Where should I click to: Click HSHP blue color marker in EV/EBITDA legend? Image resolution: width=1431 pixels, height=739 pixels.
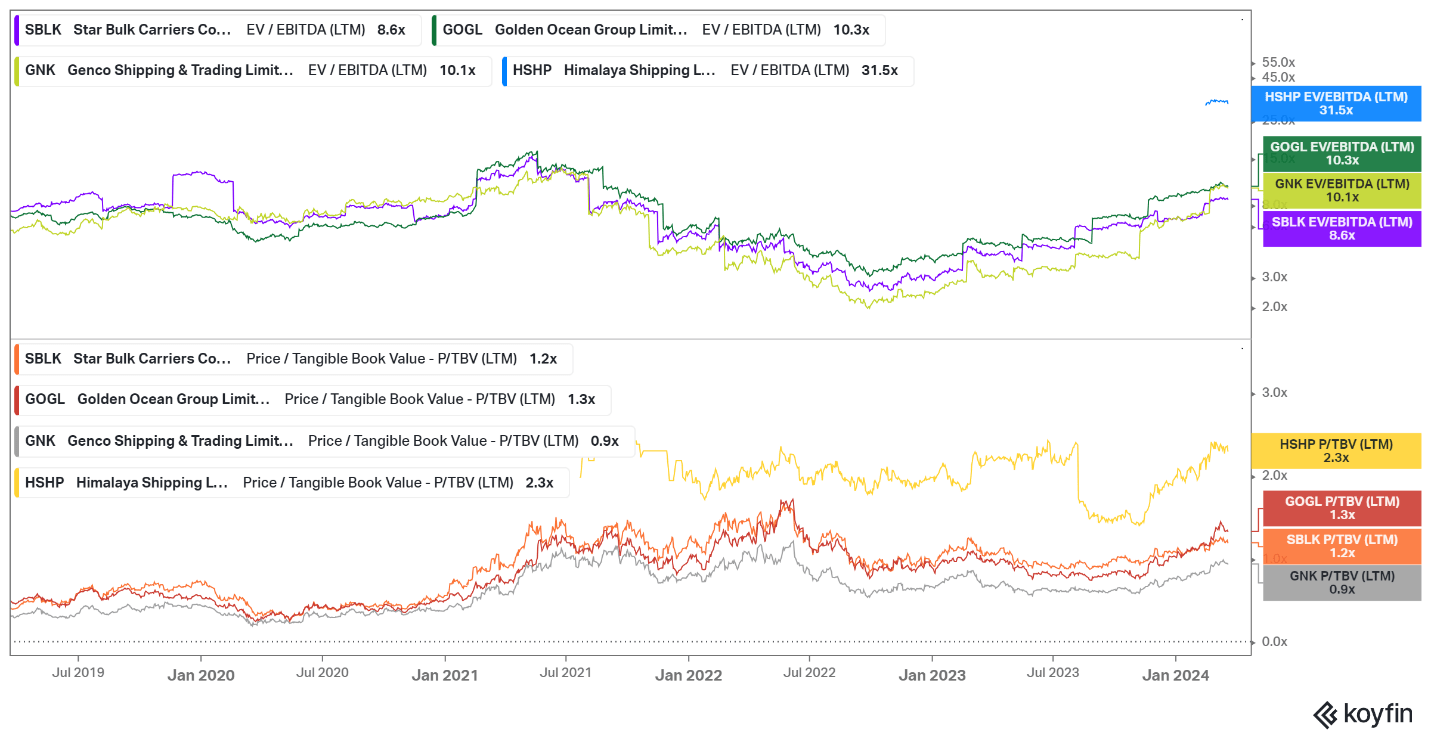[x=504, y=70]
